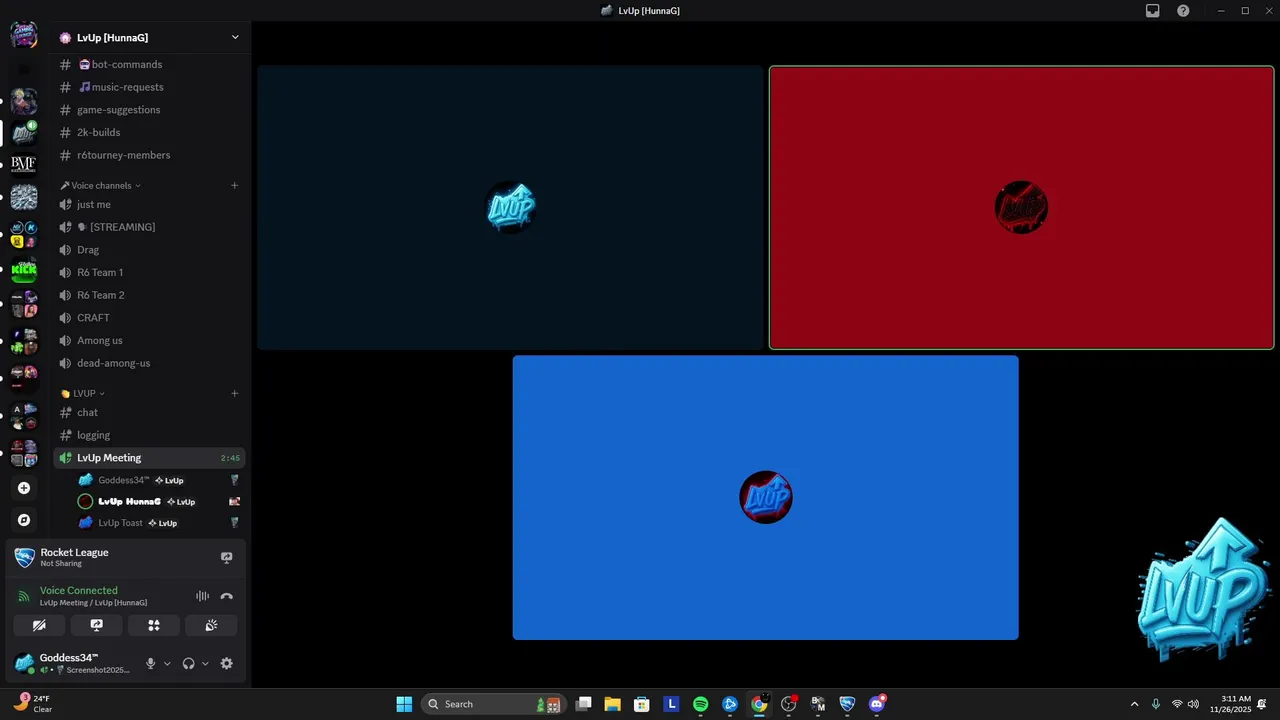Focus the dark navy participant video tile
This screenshot has width=1280, height=720.
pyautogui.click(x=511, y=208)
